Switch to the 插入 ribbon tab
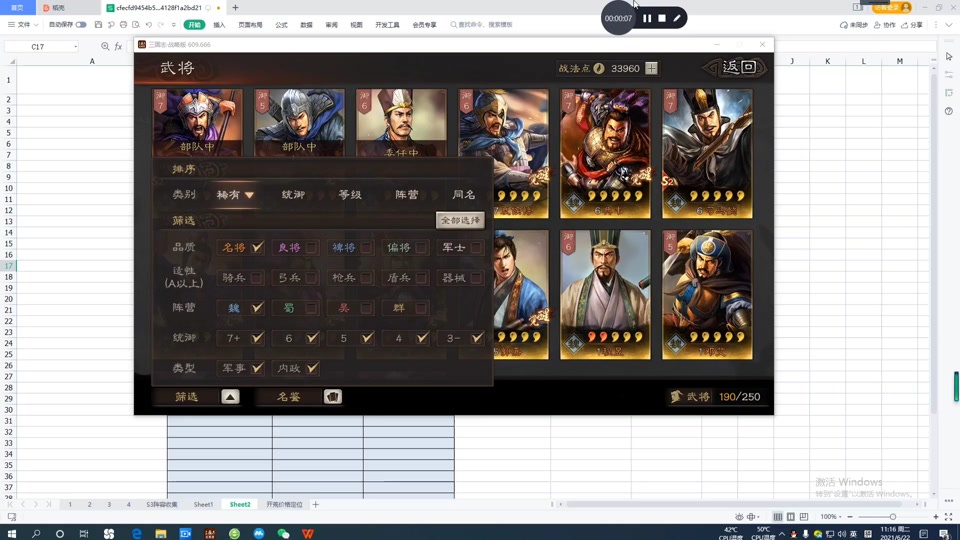Viewport: 960px width, 540px height. pos(219,25)
